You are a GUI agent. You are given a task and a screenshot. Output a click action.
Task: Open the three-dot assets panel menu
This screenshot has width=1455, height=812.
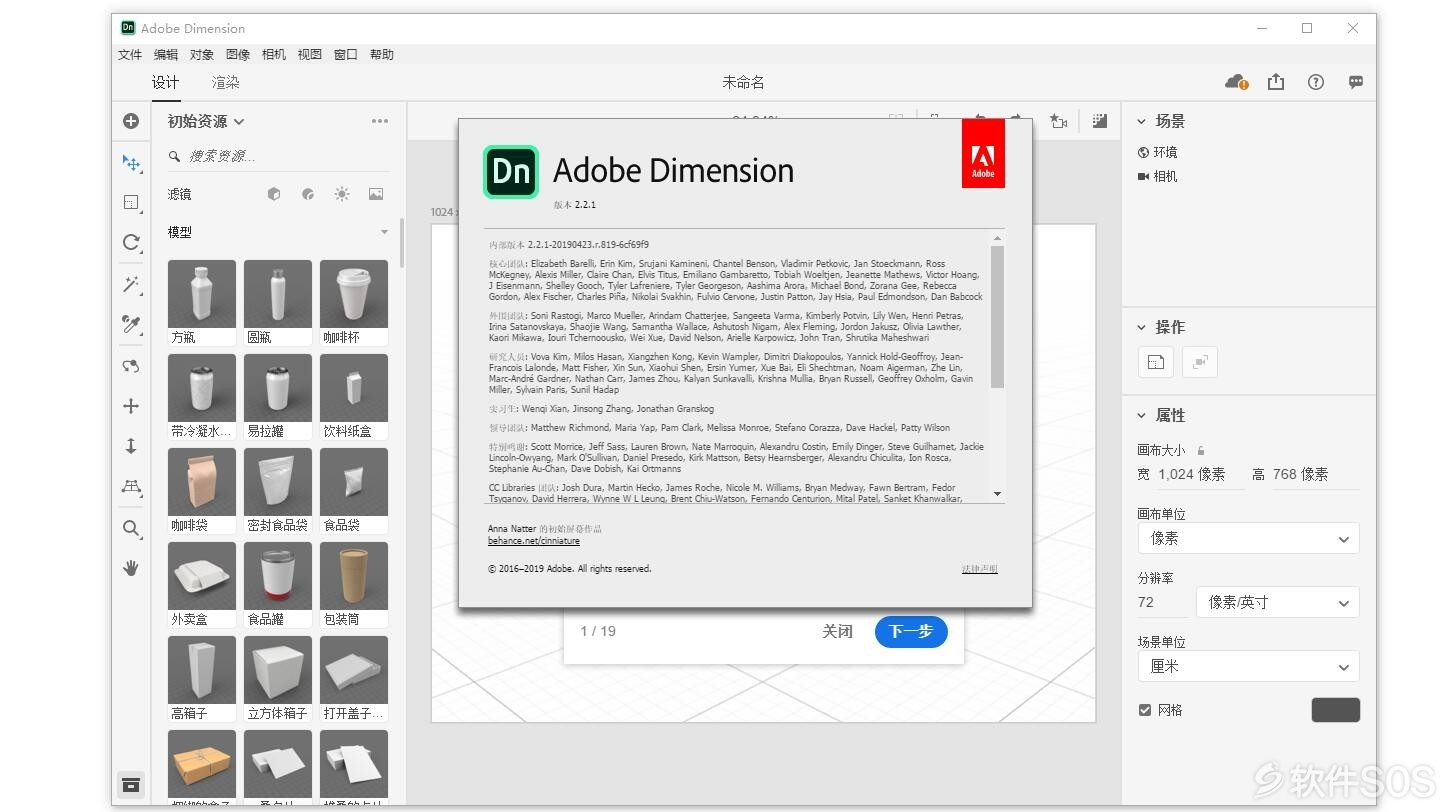(380, 121)
